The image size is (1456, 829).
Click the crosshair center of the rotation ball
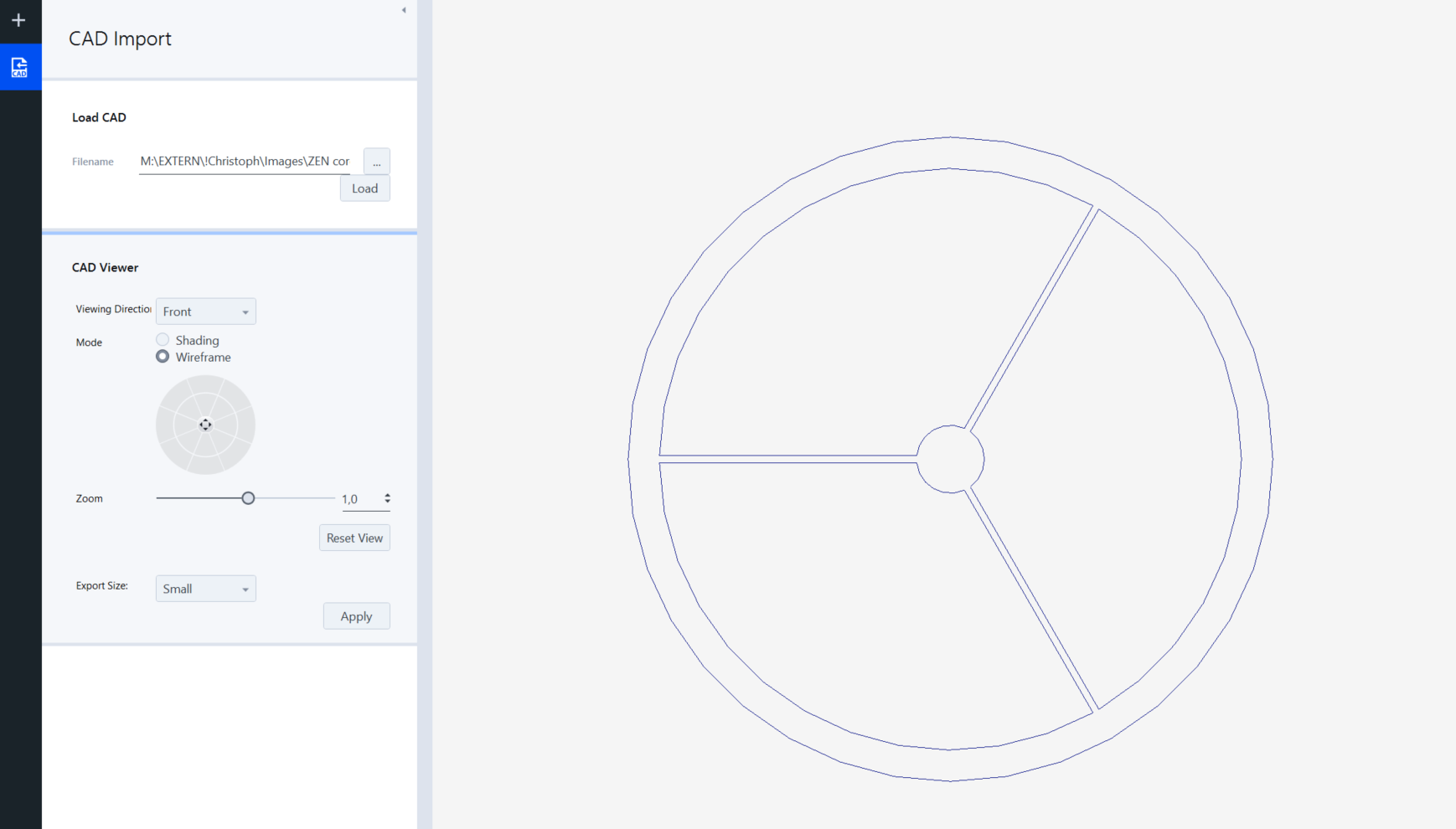click(205, 425)
